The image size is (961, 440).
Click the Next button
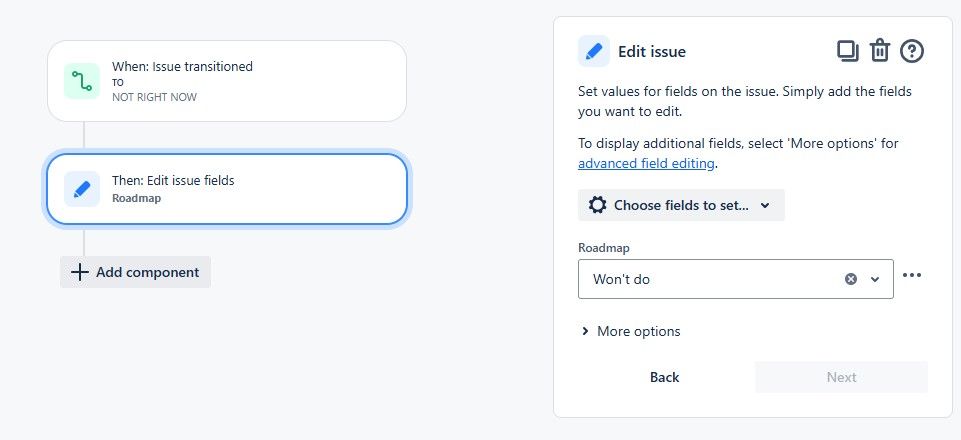click(x=841, y=377)
